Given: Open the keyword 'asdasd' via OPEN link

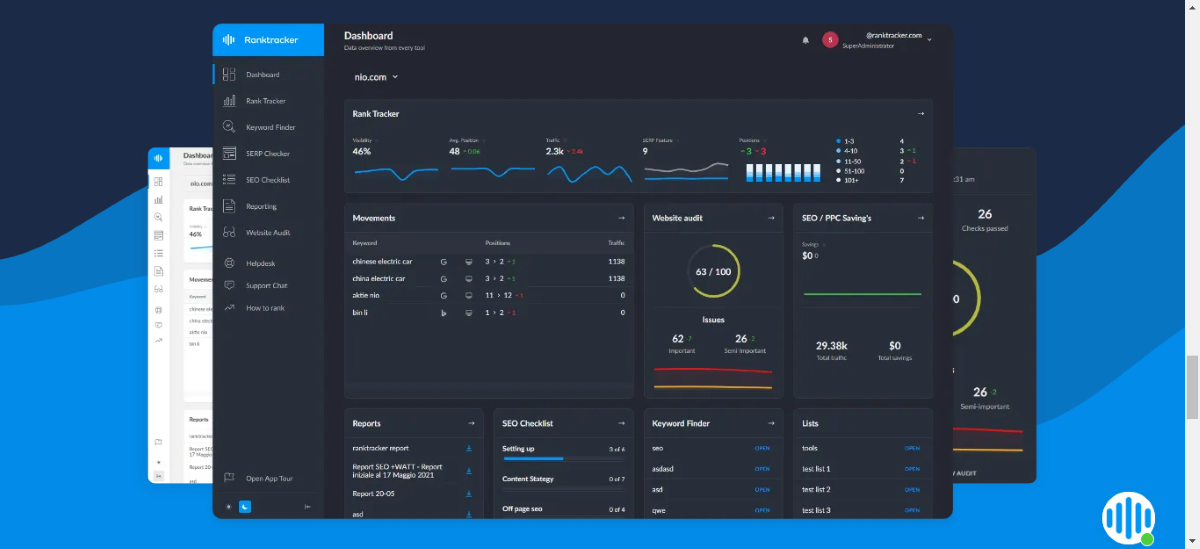Looking at the screenshot, I should [x=762, y=469].
